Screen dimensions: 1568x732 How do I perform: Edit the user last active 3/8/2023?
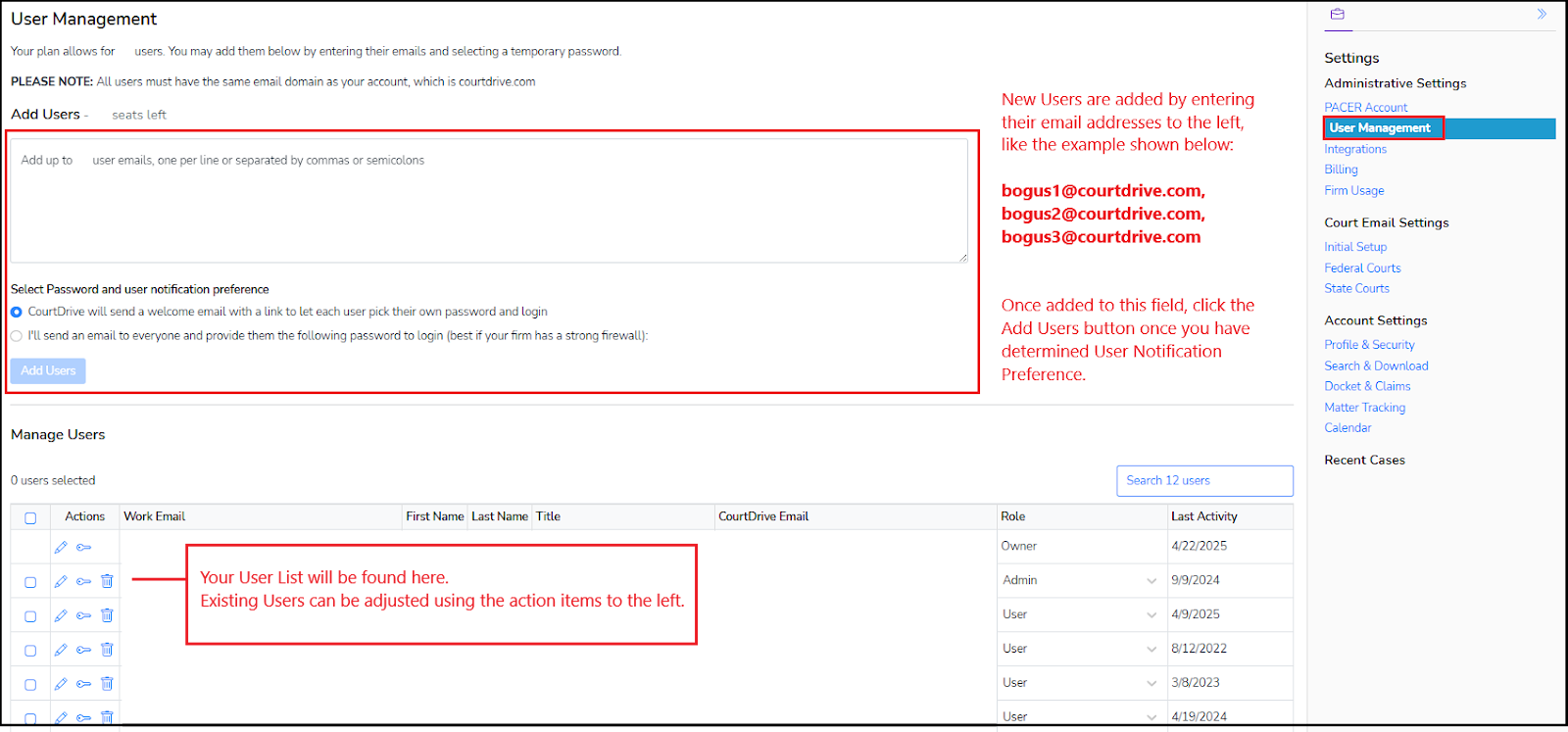coord(61,685)
